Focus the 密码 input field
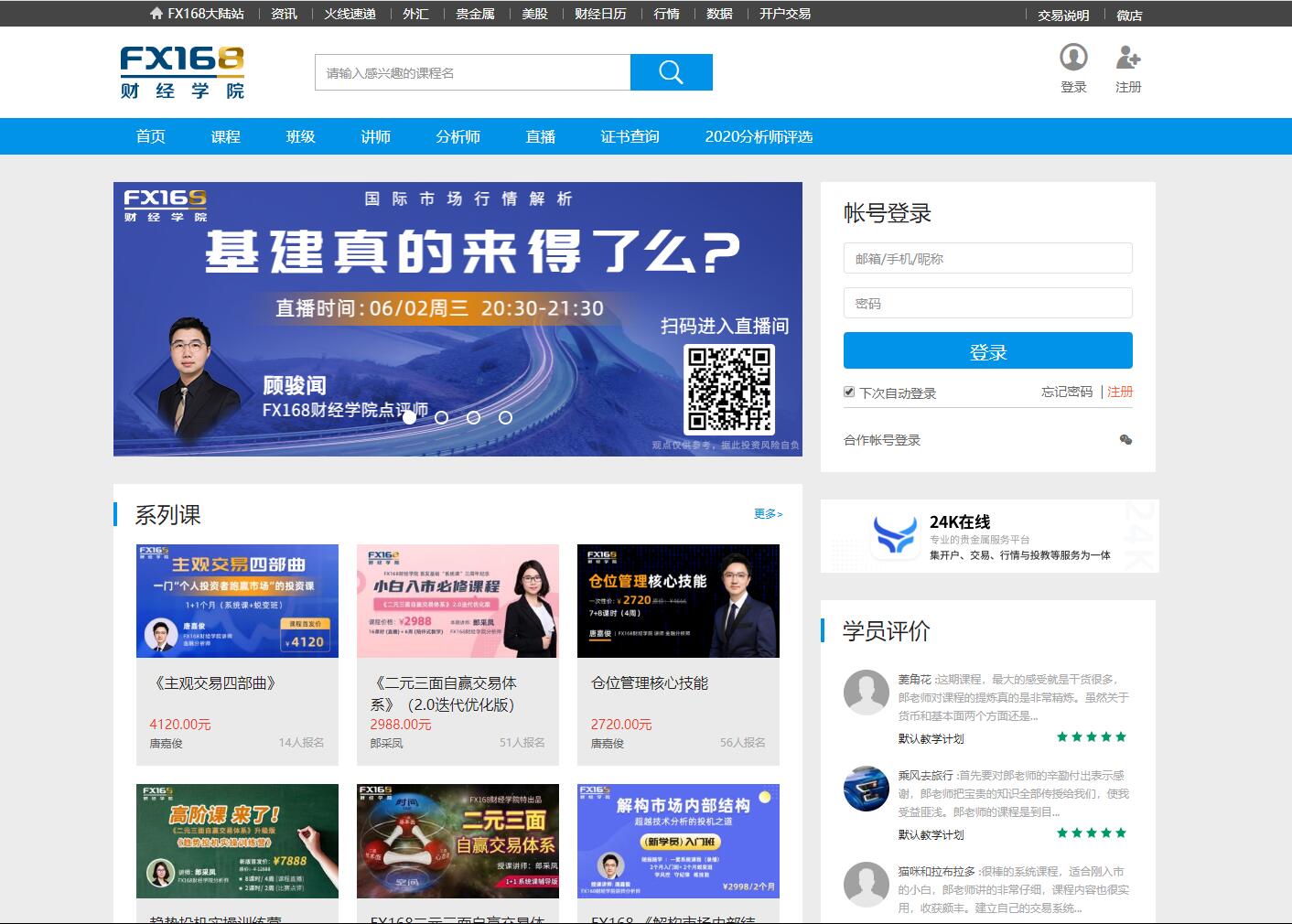The image size is (1292, 924). point(988,303)
